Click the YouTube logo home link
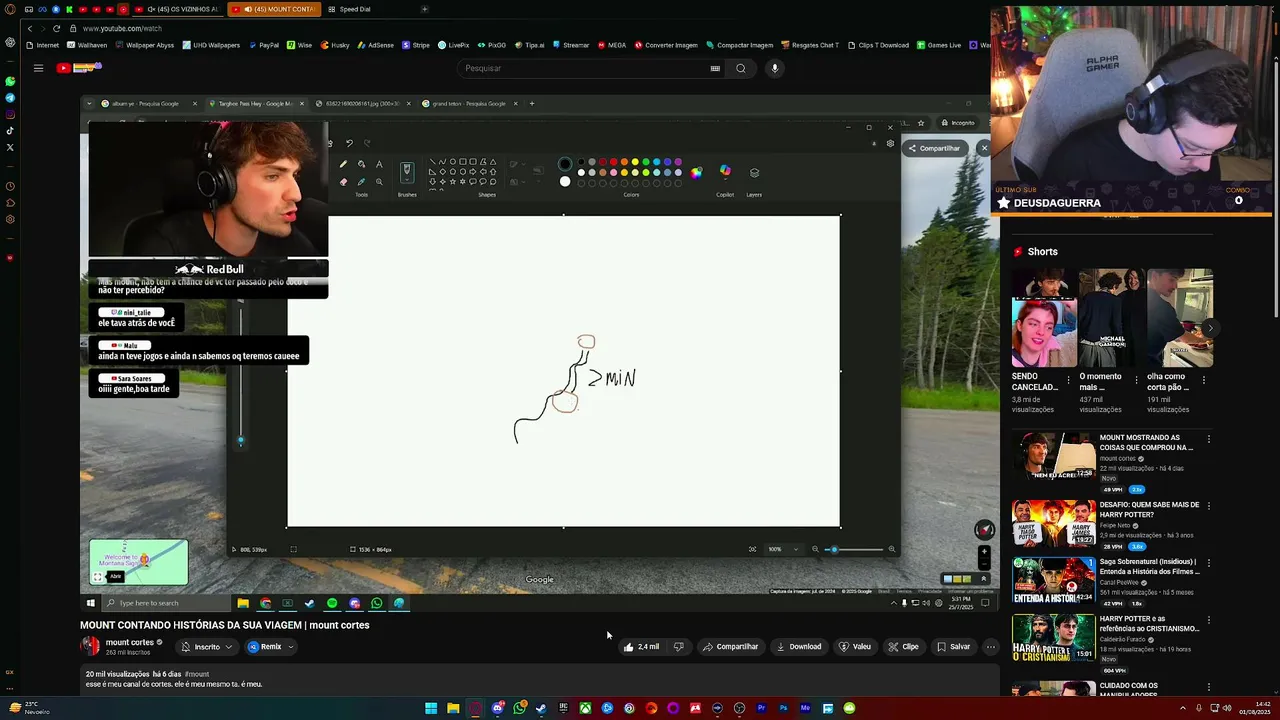Image resolution: width=1280 pixels, height=720 pixels. point(80,68)
